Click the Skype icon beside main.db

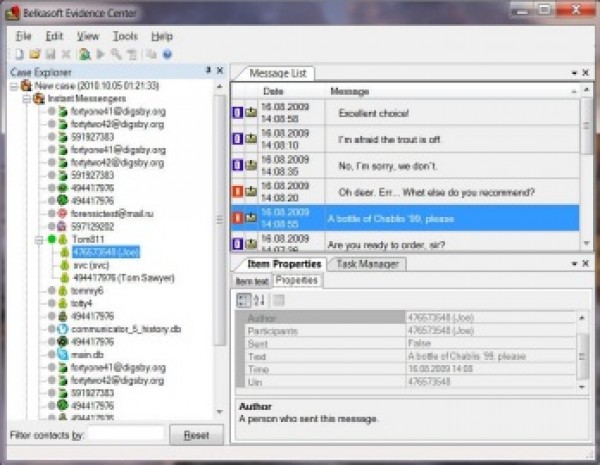pyautogui.click(x=62, y=354)
